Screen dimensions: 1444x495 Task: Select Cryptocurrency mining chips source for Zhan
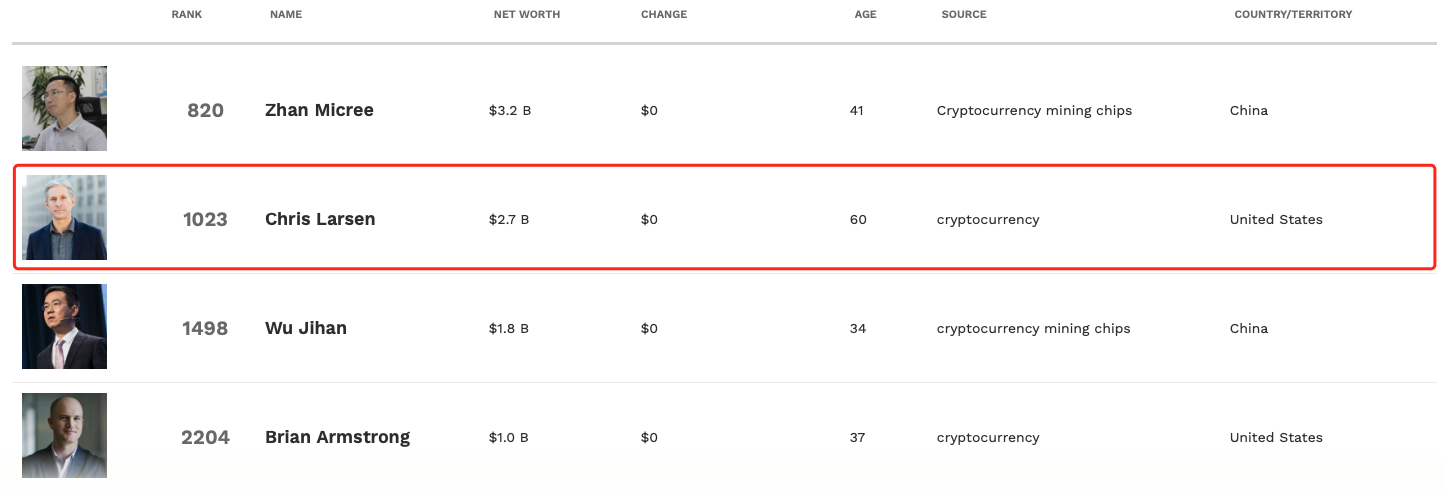1034,110
